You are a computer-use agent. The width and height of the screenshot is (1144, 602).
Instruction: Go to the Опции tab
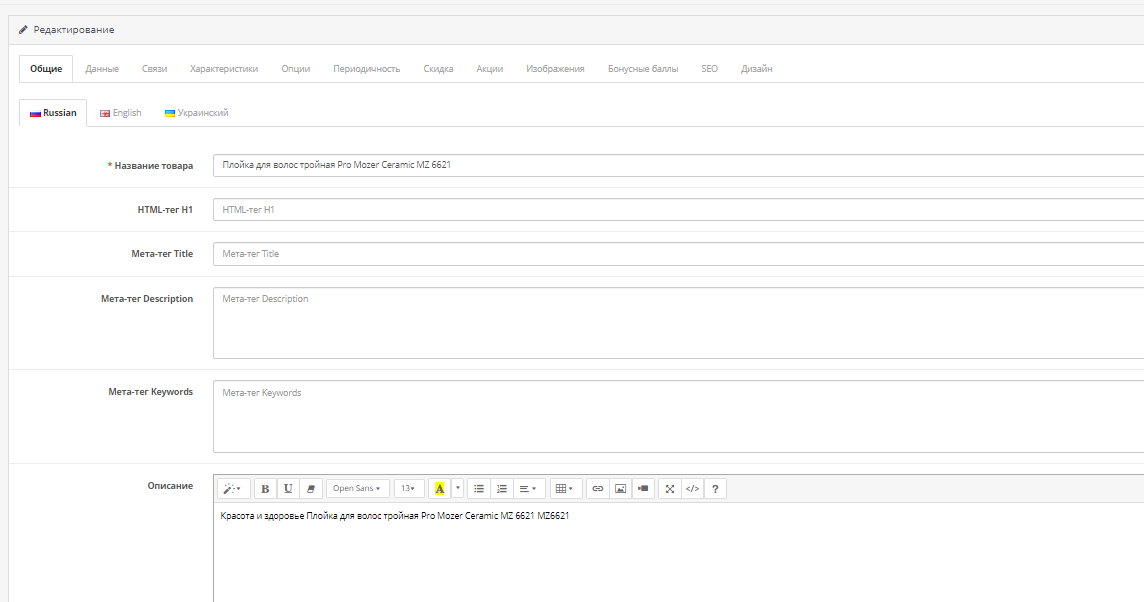295,69
